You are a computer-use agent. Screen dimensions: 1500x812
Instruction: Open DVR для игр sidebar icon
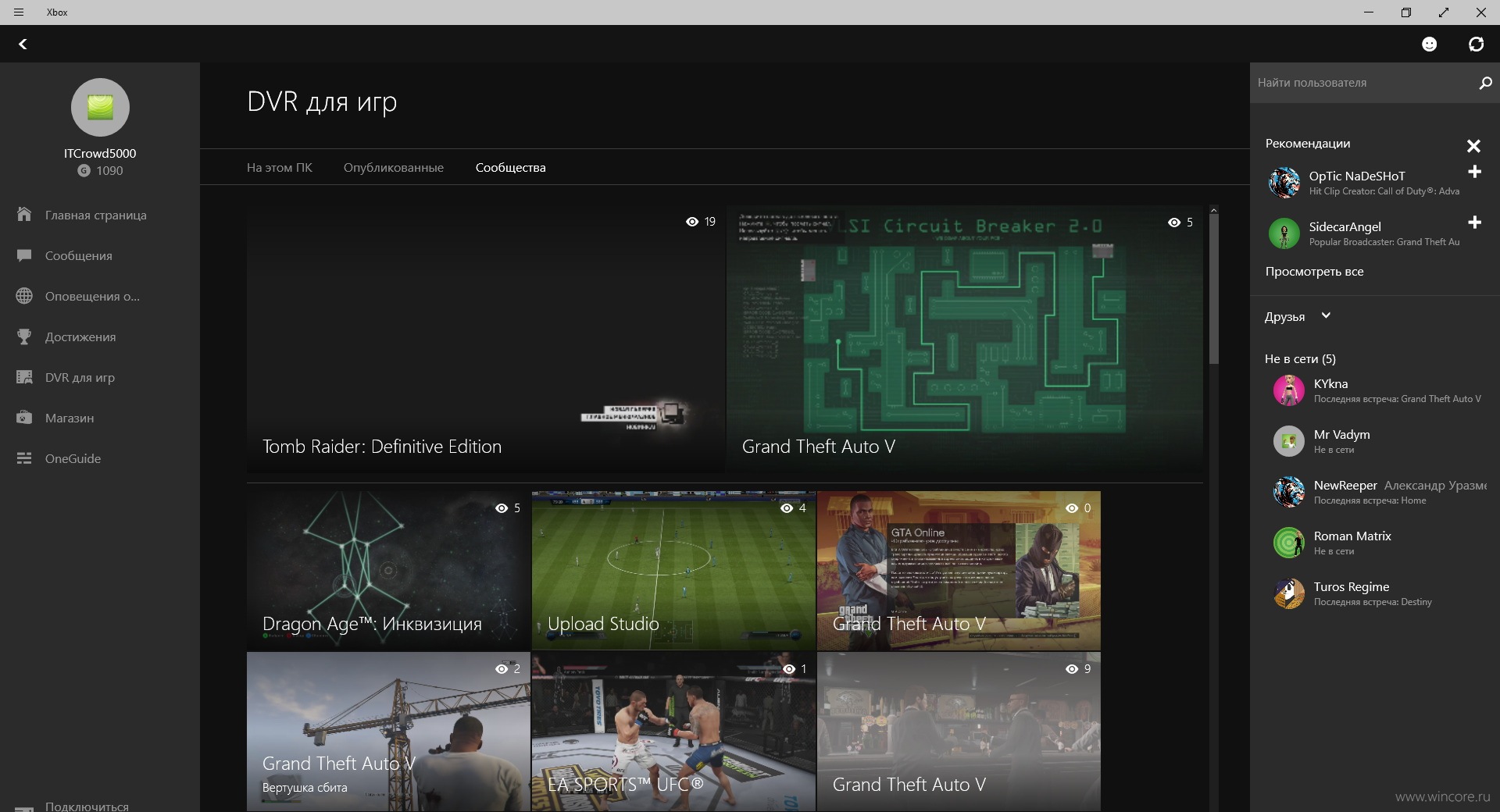pos(24,377)
